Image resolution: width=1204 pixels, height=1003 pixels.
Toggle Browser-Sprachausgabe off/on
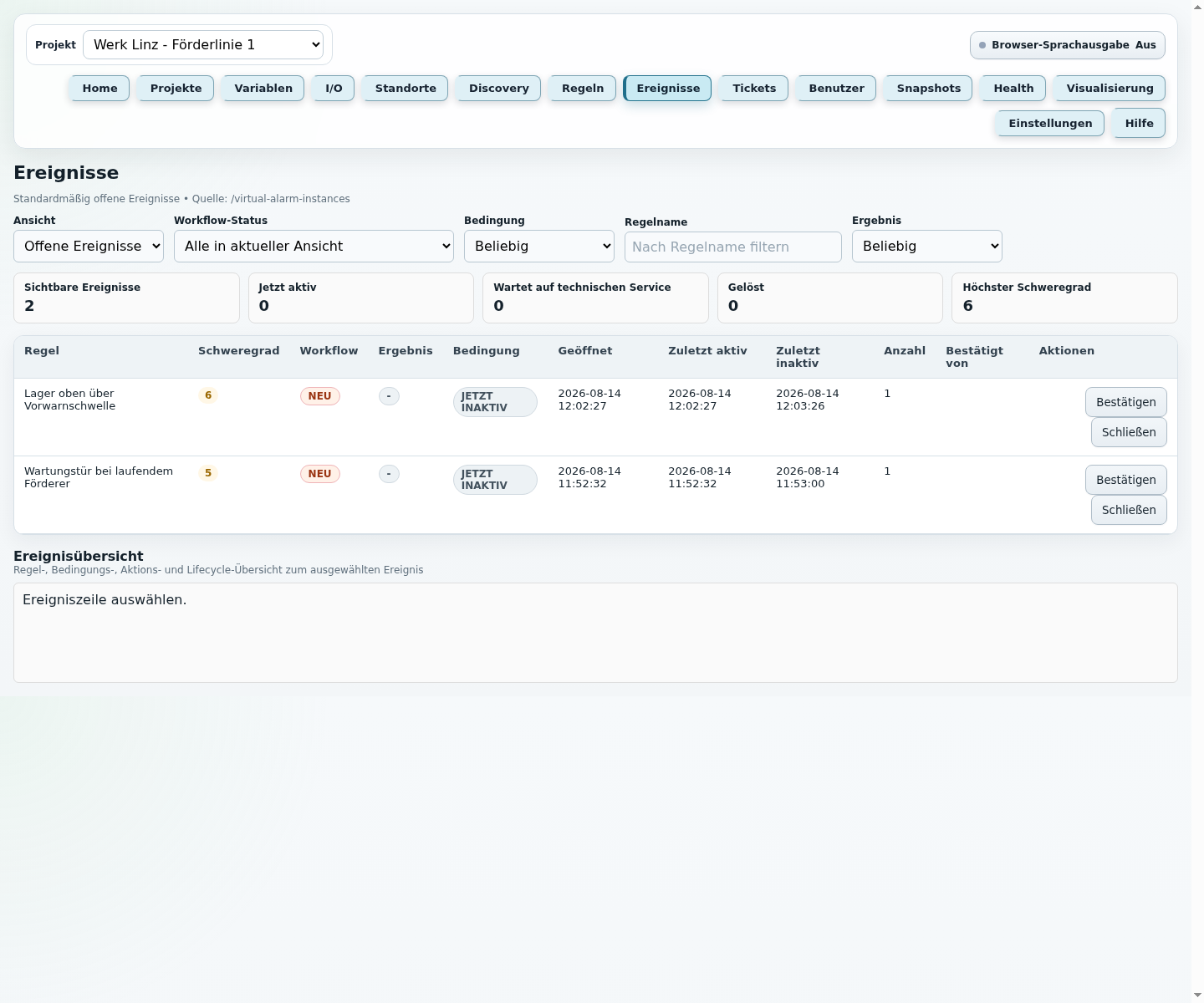pos(1067,45)
